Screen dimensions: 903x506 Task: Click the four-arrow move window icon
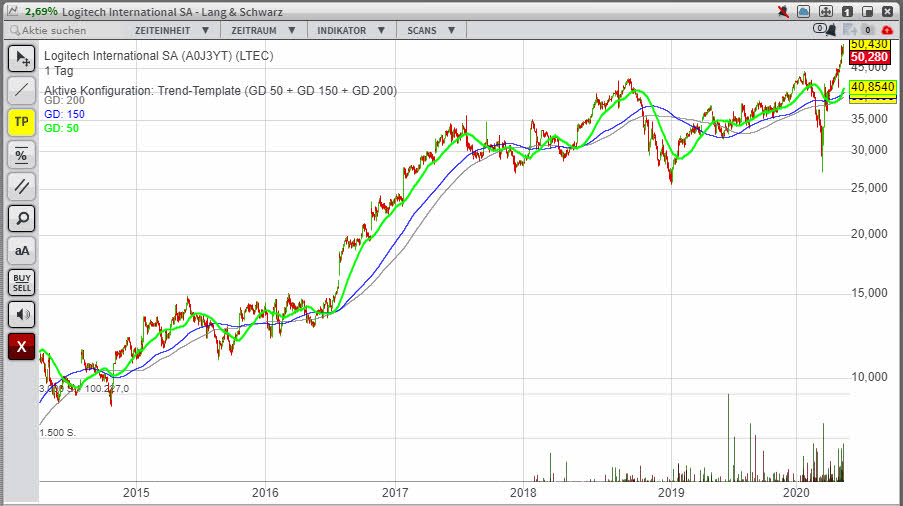pyautogui.click(x=825, y=11)
